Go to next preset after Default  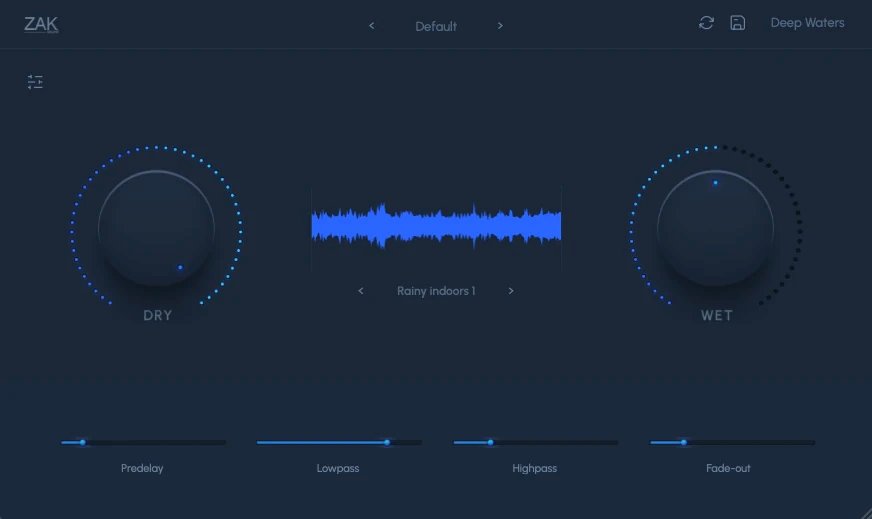(x=500, y=26)
